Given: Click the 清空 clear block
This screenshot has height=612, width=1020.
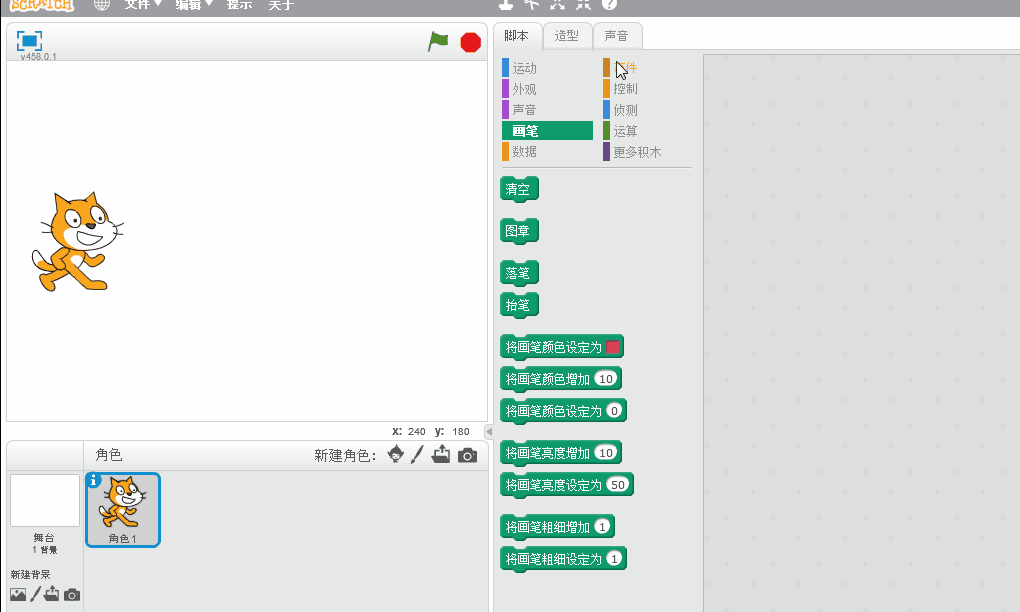Looking at the screenshot, I should pos(519,189).
